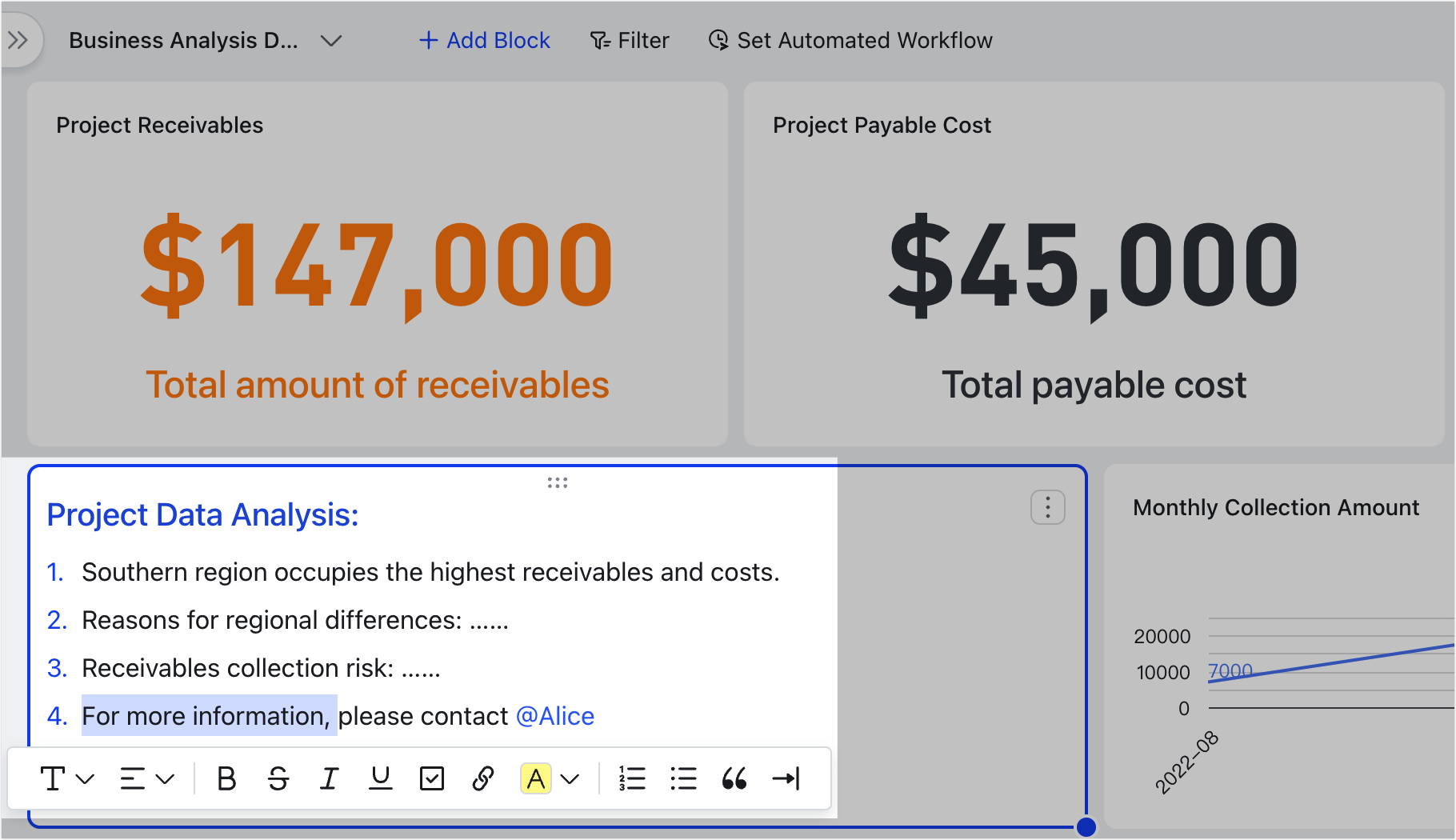The image size is (1456, 840).
Task: Increase indent of selected line
Action: [786, 778]
